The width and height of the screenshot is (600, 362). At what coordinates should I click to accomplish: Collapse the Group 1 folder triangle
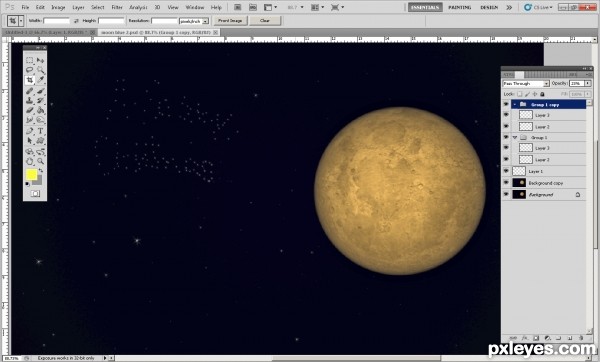pos(515,137)
